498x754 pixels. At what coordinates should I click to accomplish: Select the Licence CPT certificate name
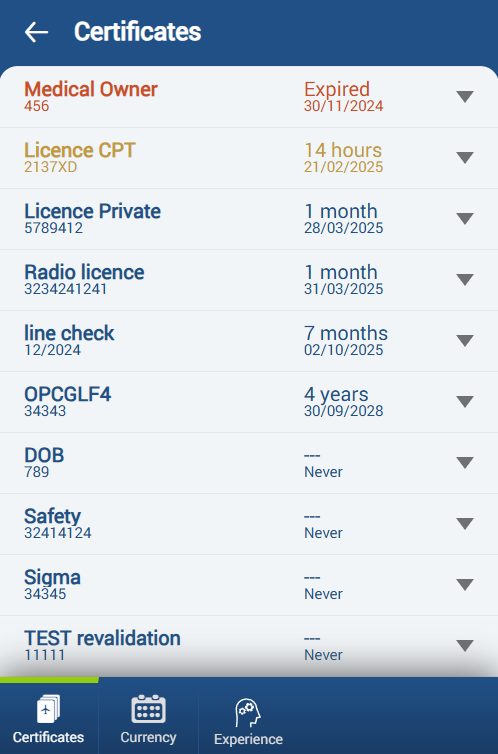[80, 151]
